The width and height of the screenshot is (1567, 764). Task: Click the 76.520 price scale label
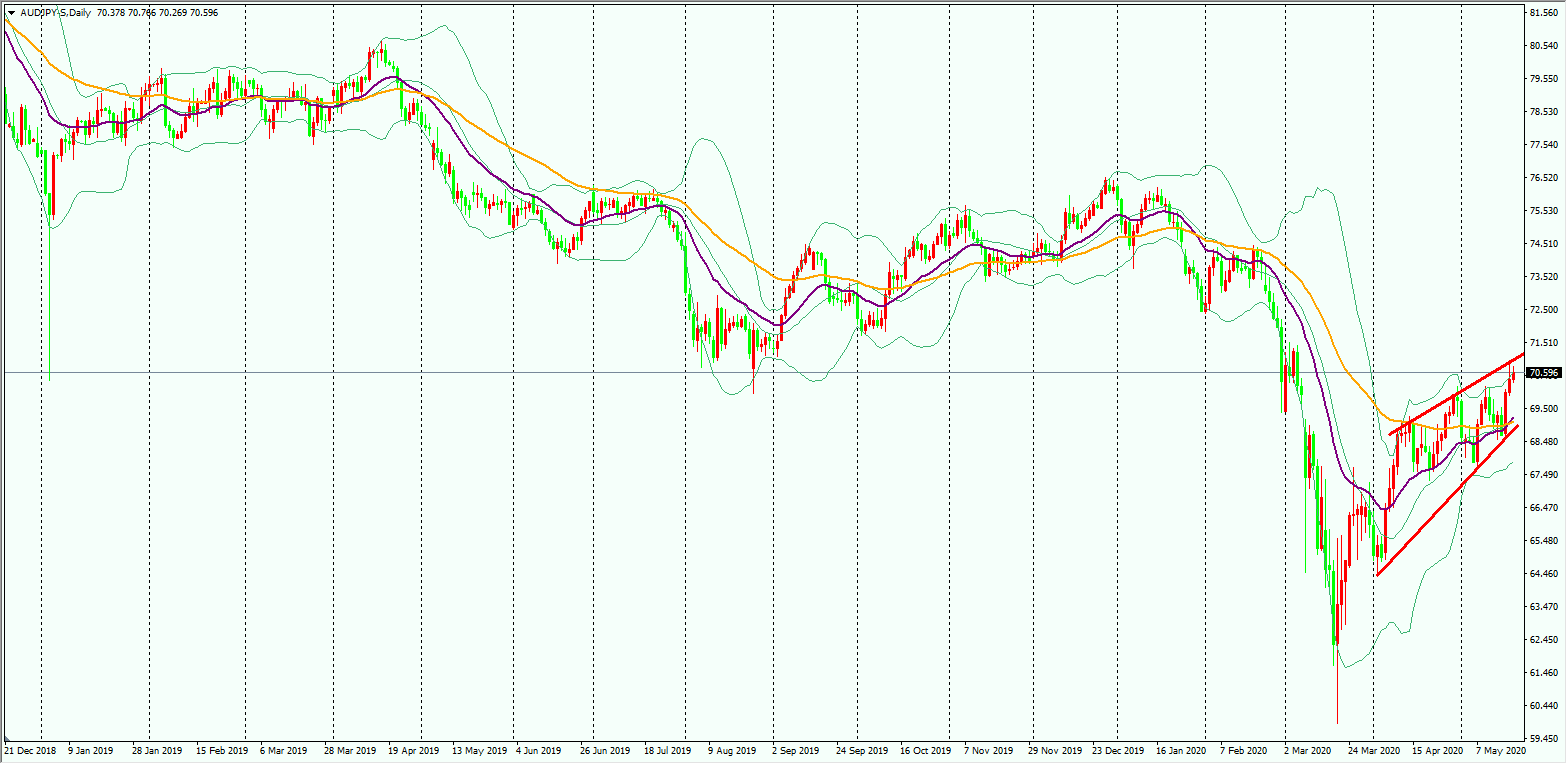tap(1544, 177)
